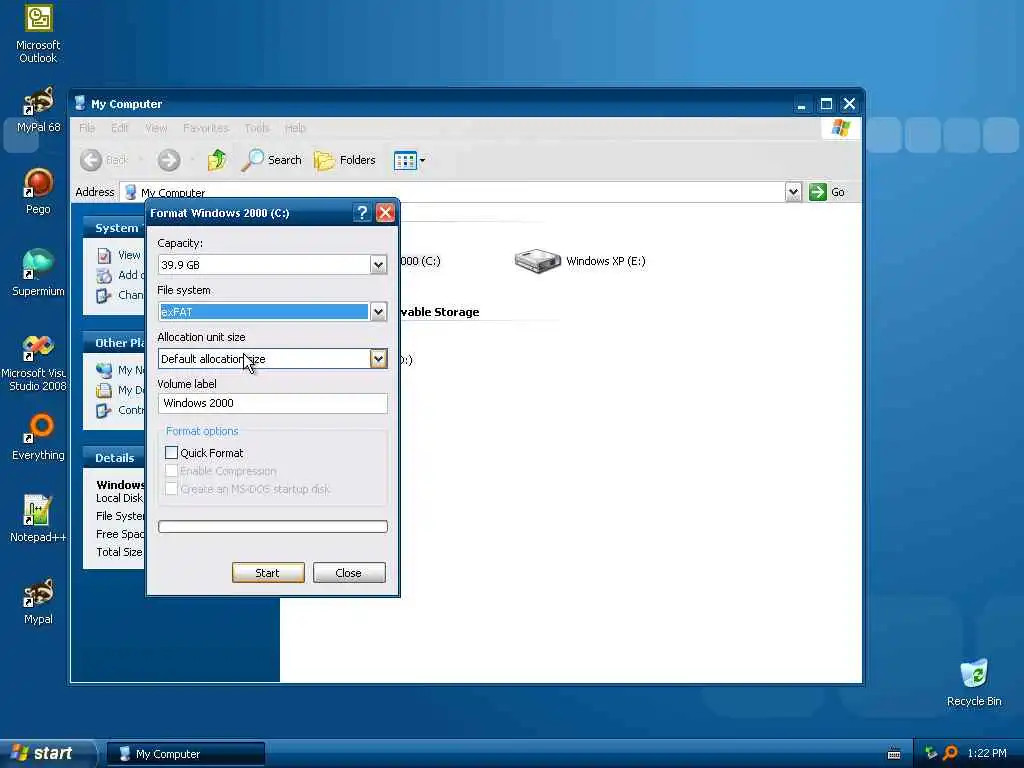Click the Windows flag logo in My Computer
Screen dimensions: 1024x768
point(841,127)
